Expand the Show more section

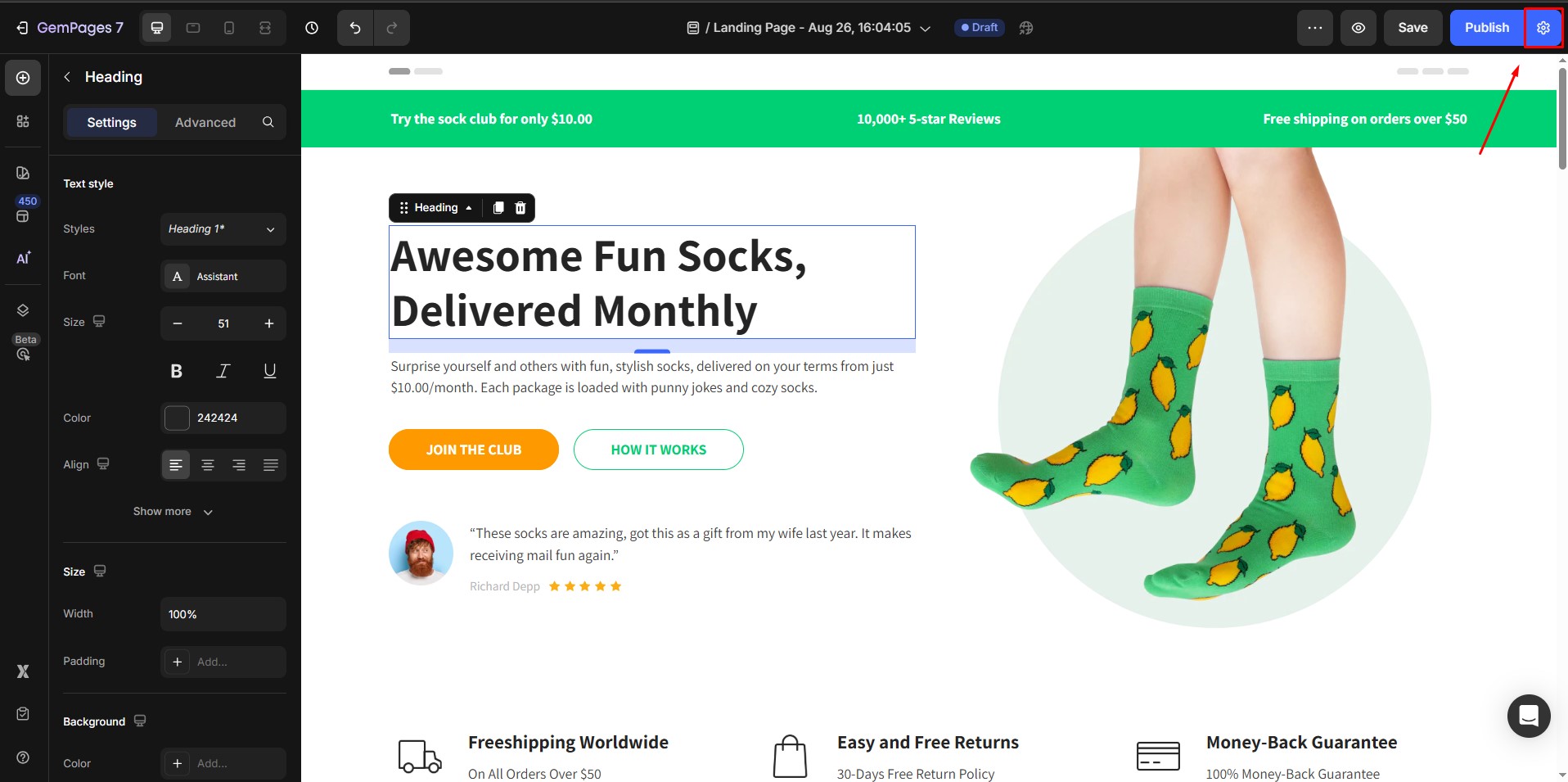coord(173,511)
